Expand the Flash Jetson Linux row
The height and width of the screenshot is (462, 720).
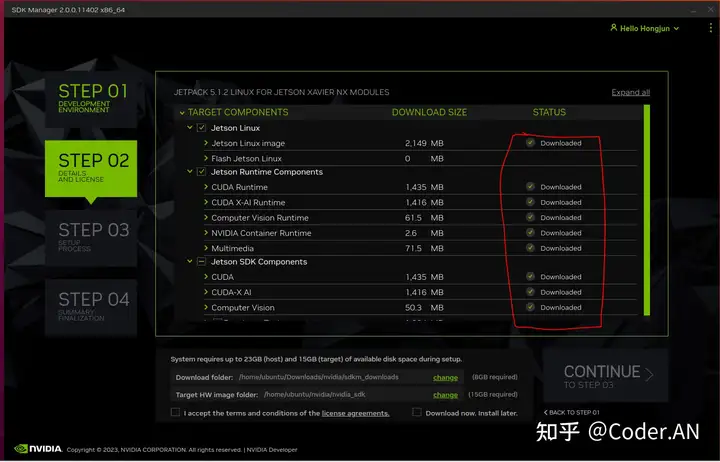click(x=206, y=158)
